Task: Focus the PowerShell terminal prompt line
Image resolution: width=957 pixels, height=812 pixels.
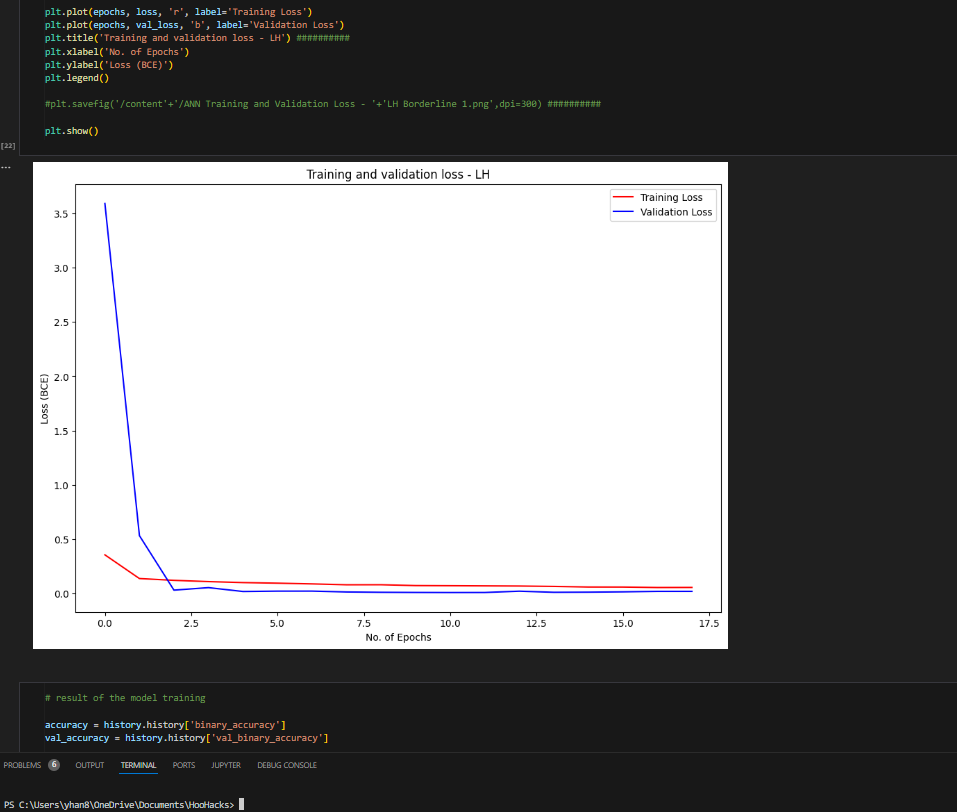Action: click(x=124, y=805)
